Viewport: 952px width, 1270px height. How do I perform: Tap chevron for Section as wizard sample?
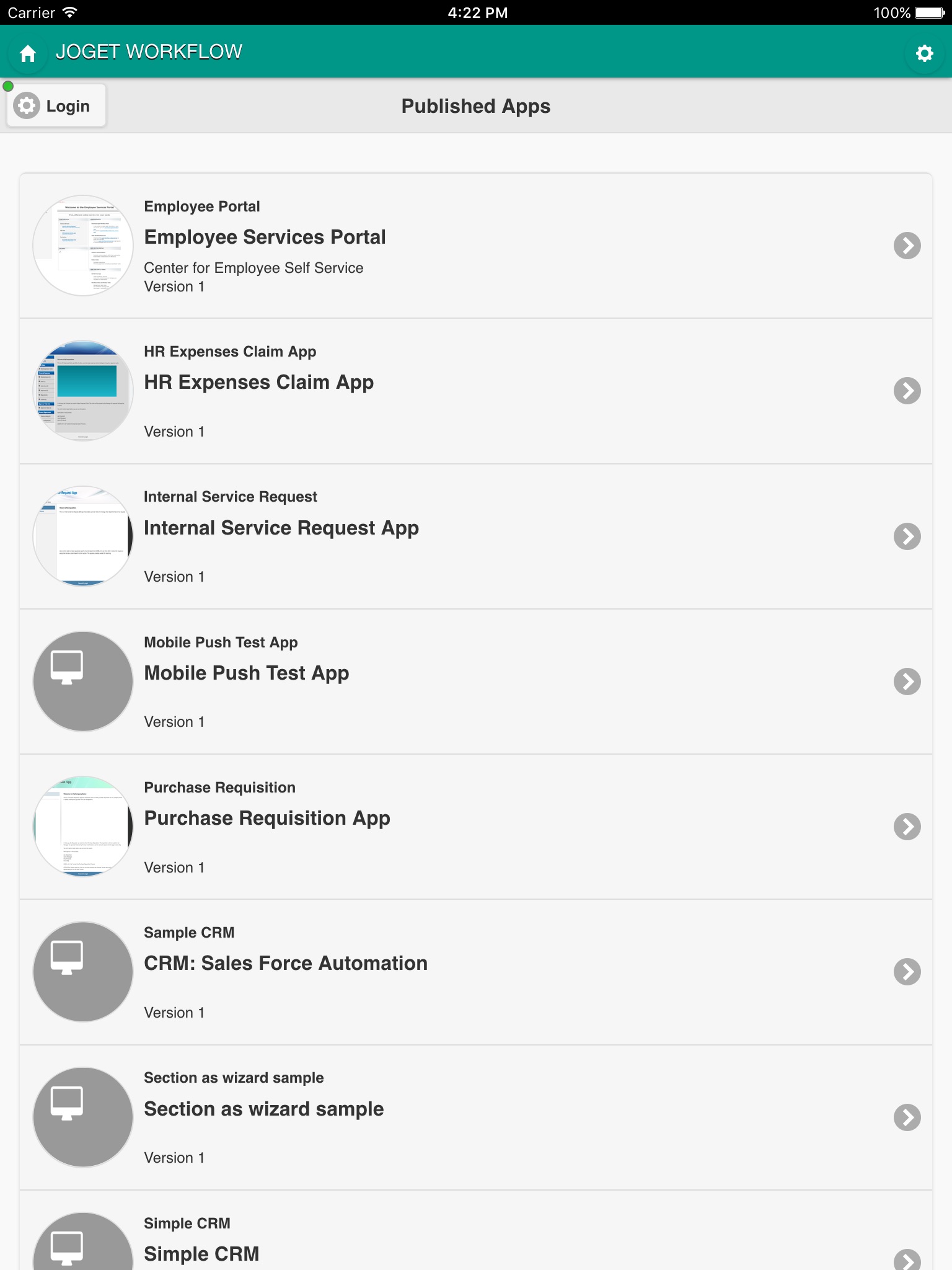coord(907,1117)
